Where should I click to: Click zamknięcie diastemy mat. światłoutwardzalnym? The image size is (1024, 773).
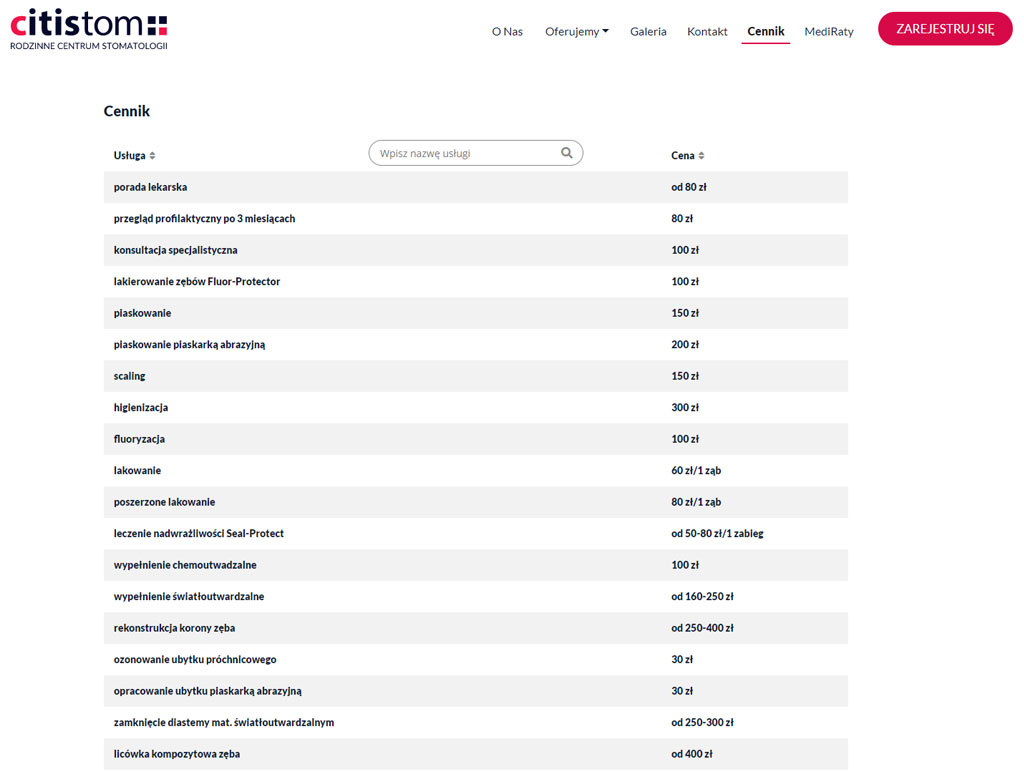point(224,723)
